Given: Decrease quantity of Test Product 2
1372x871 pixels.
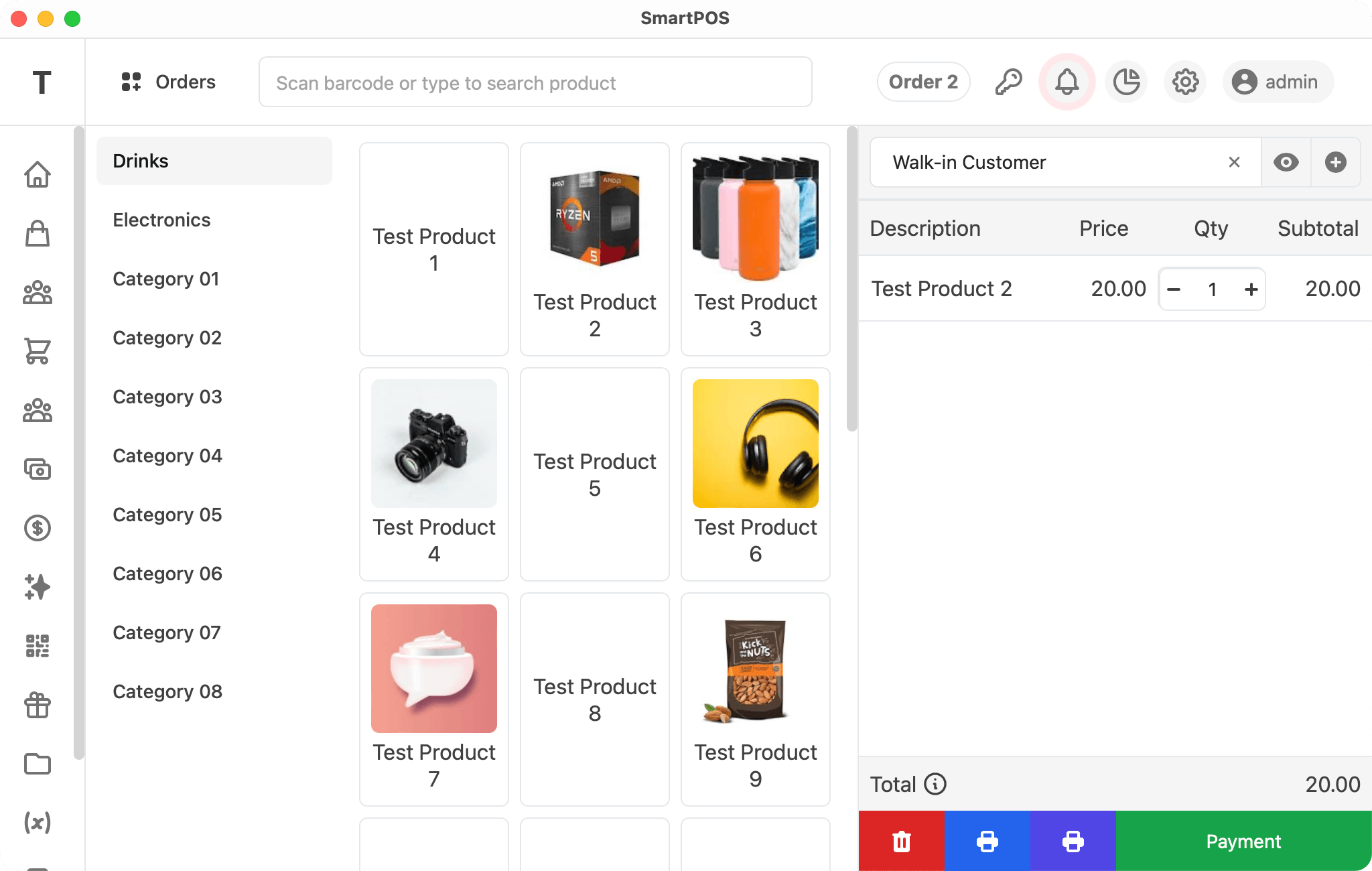Looking at the screenshot, I should [1174, 289].
